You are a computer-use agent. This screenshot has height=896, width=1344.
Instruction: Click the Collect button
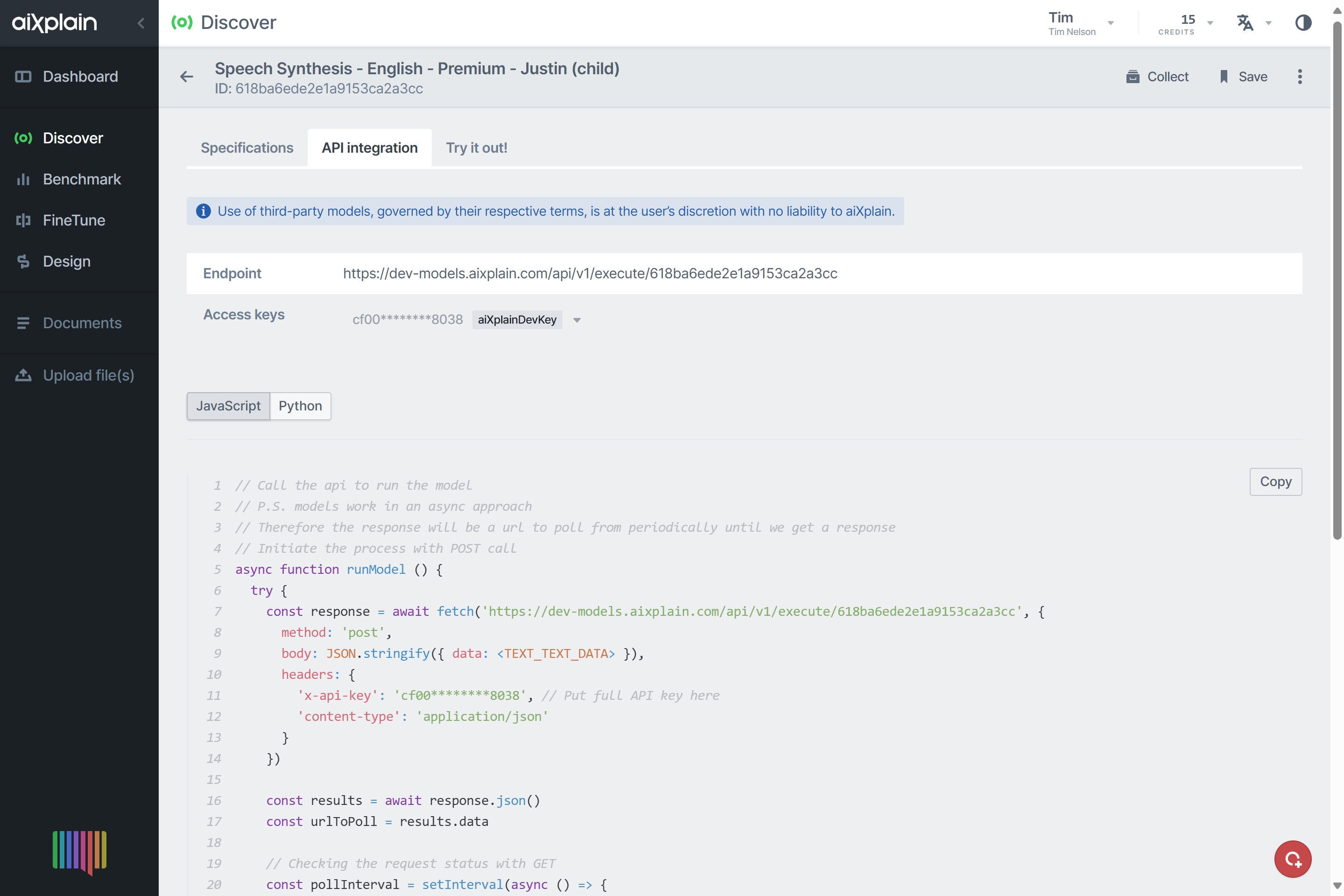pos(1157,77)
